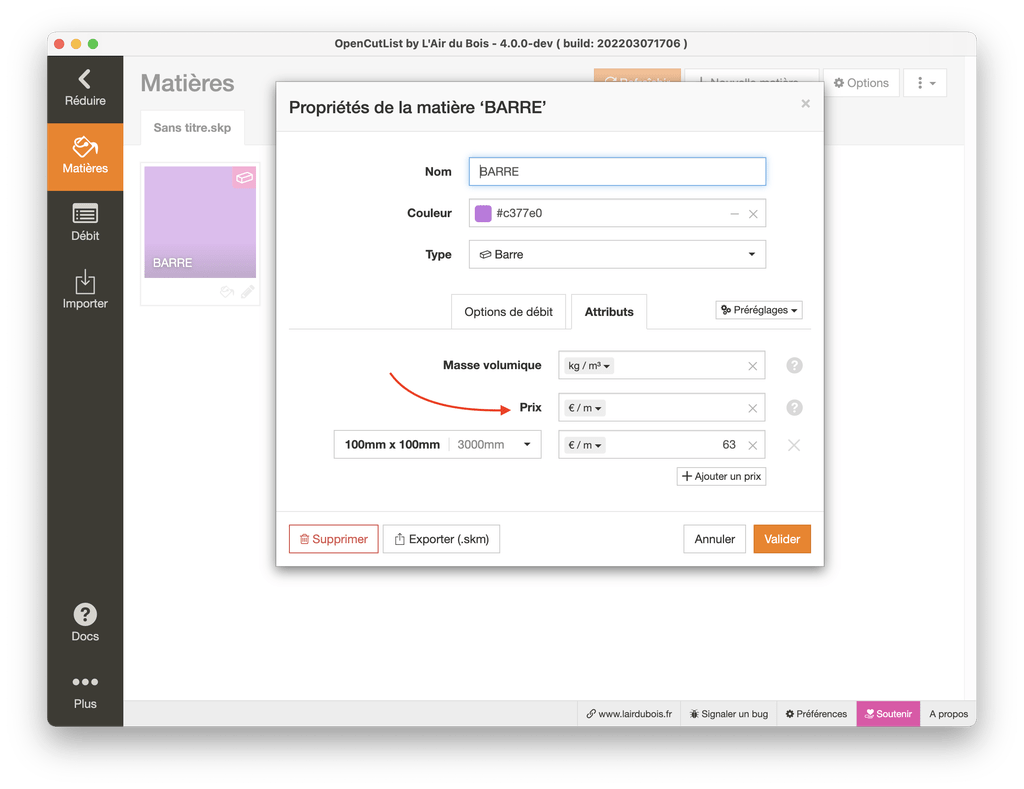This screenshot has height=789, width=1024.
Task: Open the Débit sidebar section
Action: pyautogui.click(x=85, y=223)
